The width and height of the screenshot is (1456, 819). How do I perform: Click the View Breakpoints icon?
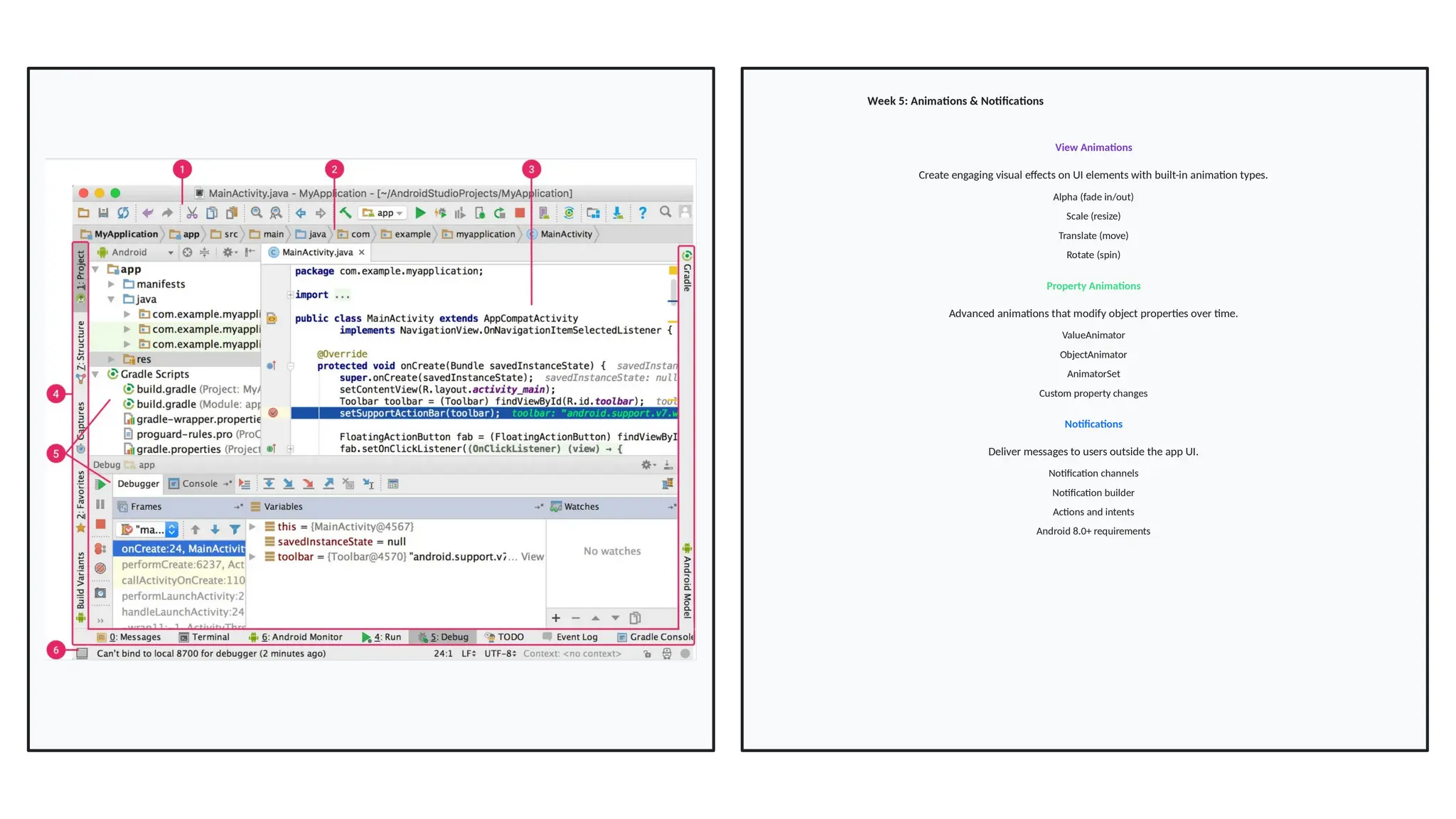tap(100, 549)
